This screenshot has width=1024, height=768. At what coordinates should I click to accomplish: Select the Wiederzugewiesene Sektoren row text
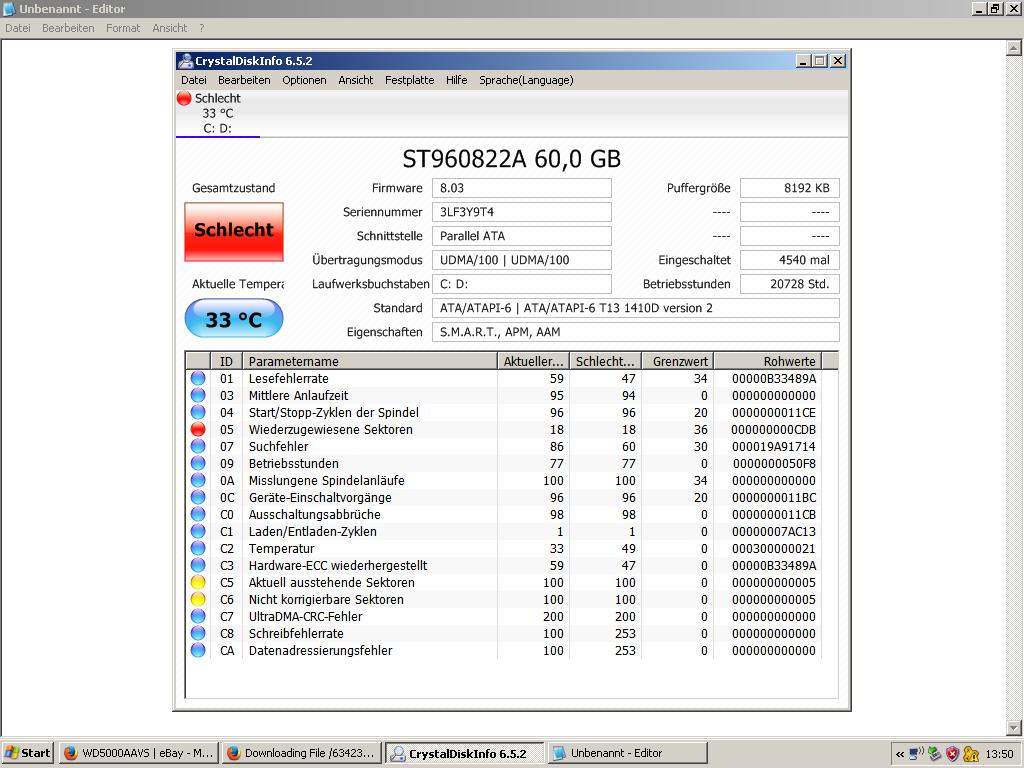point(330,429)
